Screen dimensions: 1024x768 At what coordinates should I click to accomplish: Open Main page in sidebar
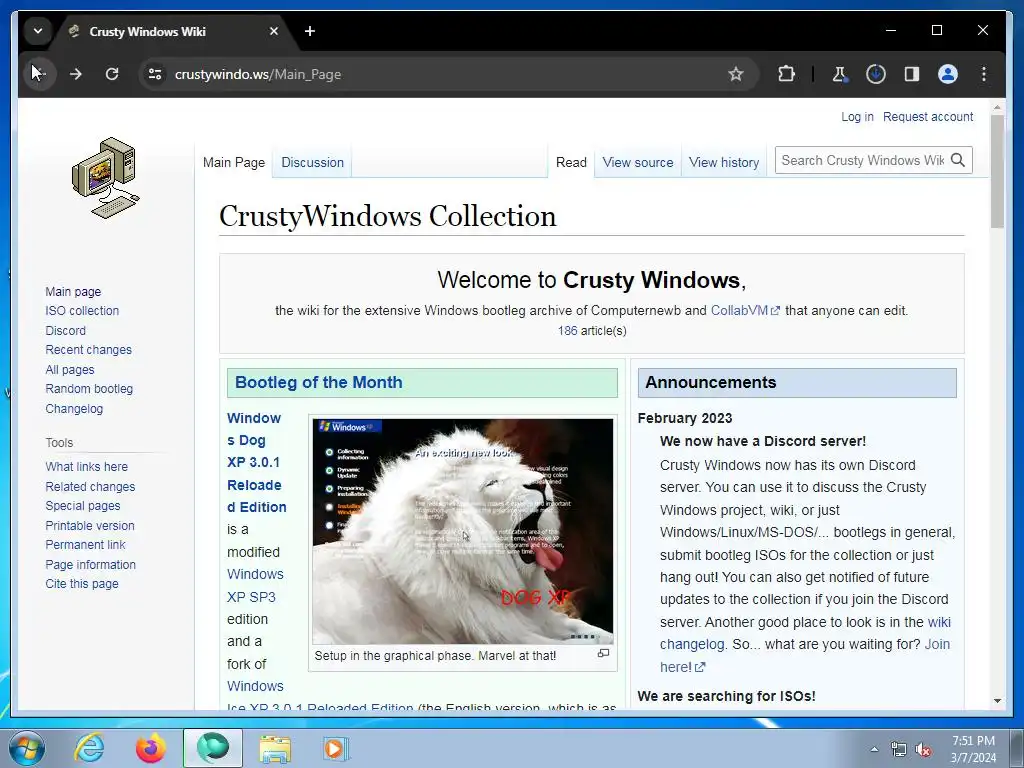[x=73, y=291]
